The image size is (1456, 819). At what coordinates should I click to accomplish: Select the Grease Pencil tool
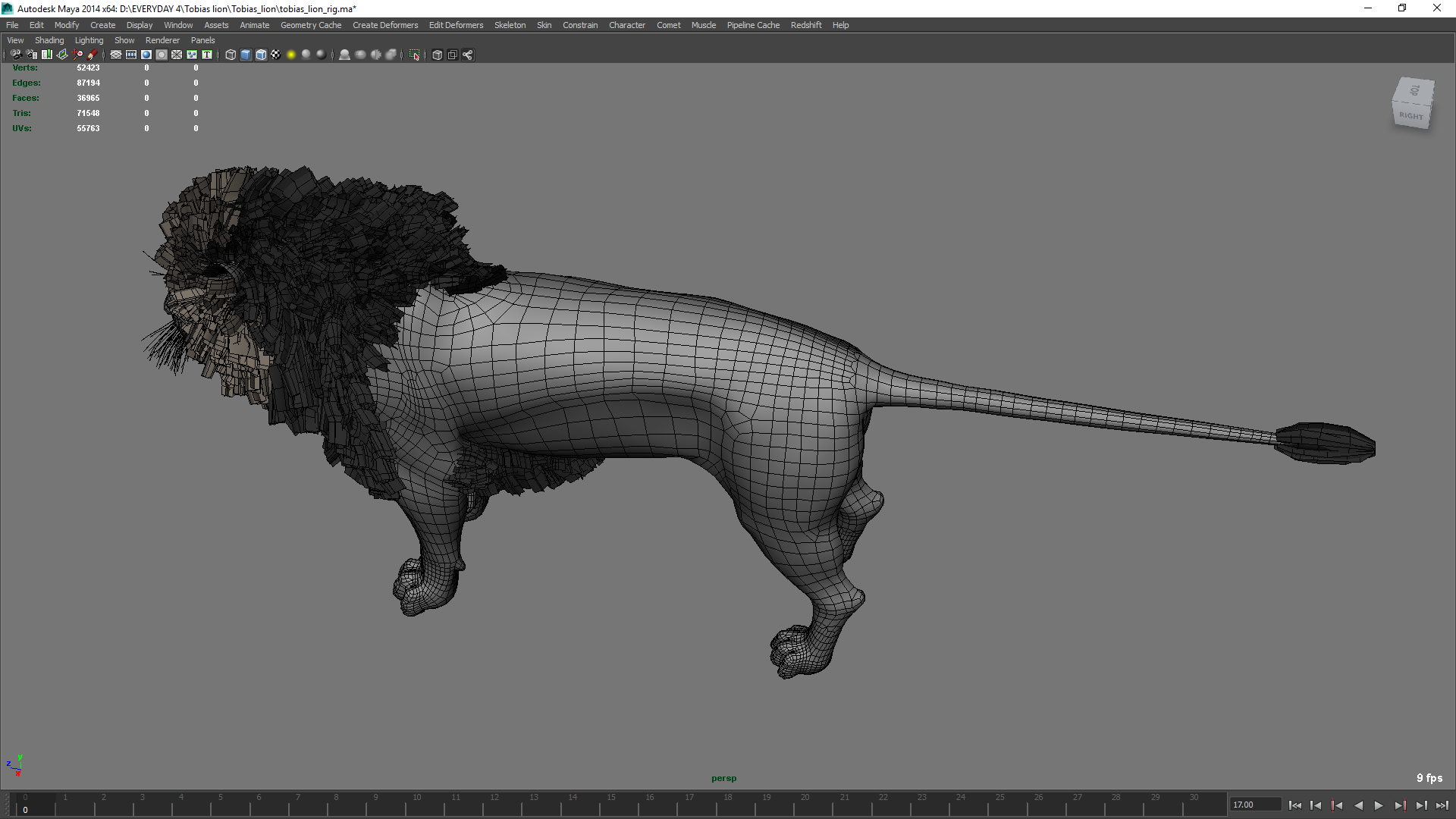[x=93, y=54]
